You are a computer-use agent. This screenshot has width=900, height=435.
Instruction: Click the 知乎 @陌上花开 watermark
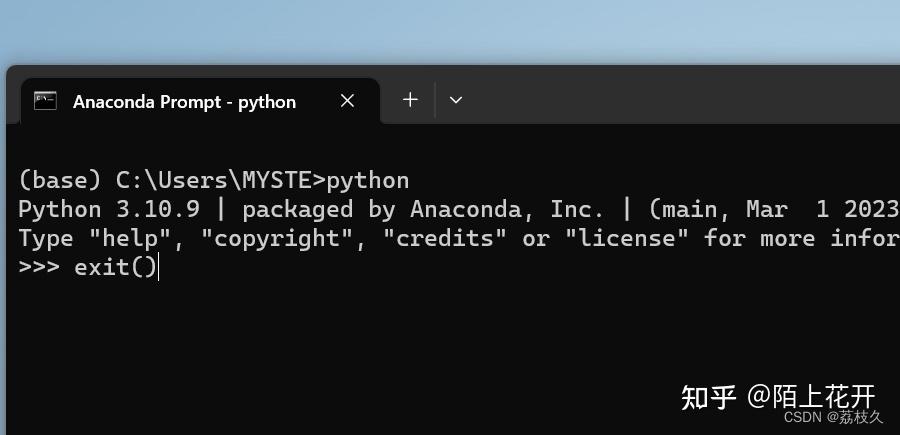(x=778, y=397)
